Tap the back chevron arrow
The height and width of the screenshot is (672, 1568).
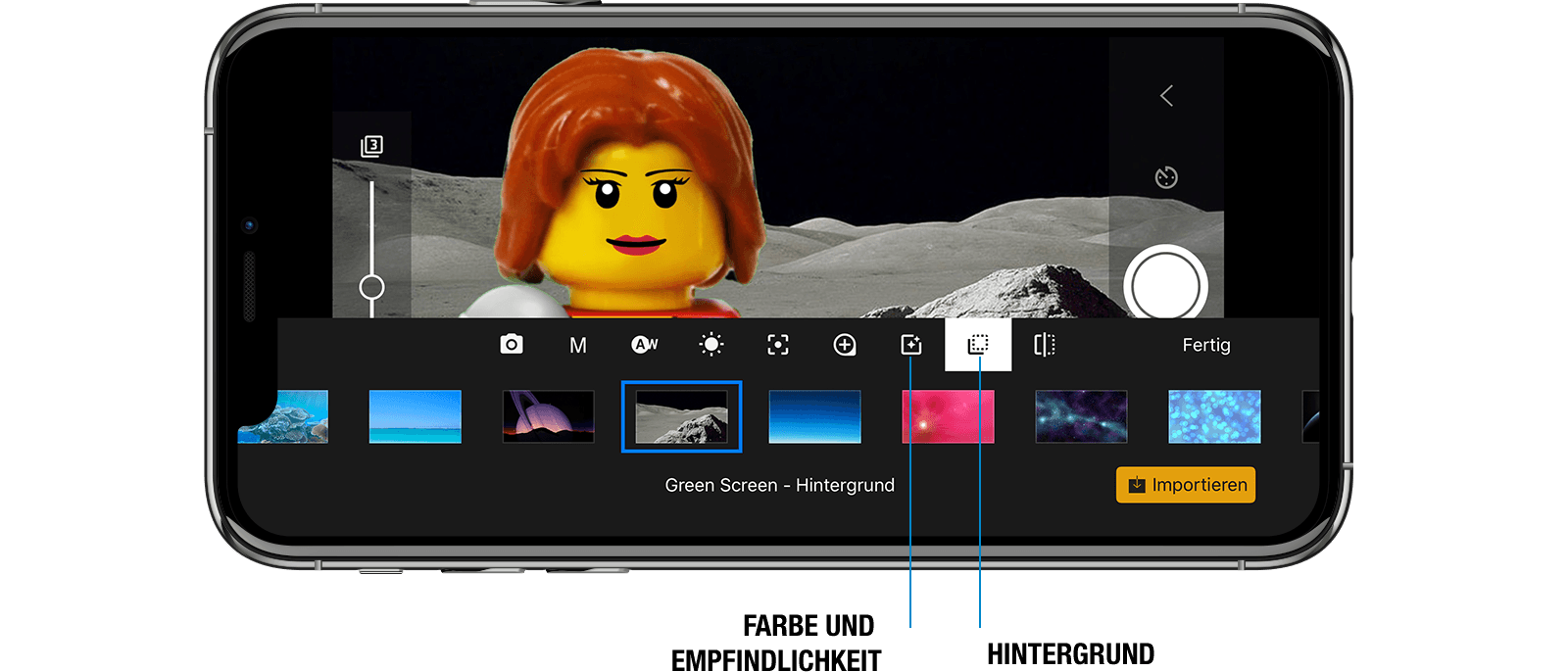1166,95
